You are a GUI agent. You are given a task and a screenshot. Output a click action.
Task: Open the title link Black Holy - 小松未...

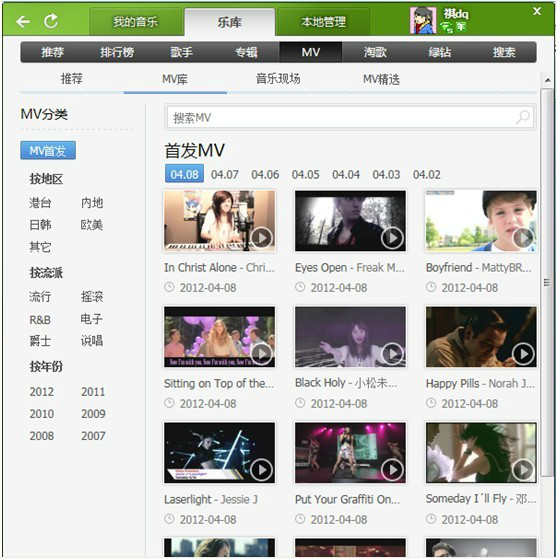[346, 383]
